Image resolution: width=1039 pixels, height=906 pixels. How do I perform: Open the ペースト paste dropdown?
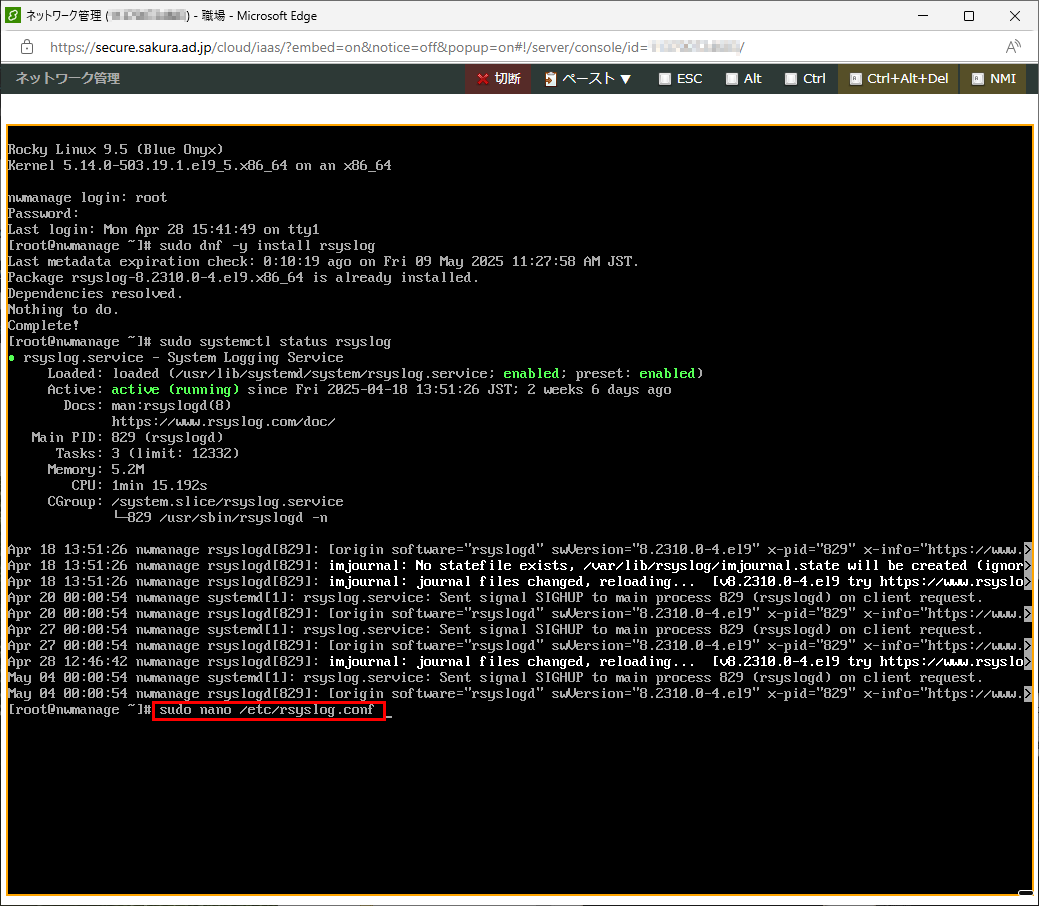tap(588, 79)
